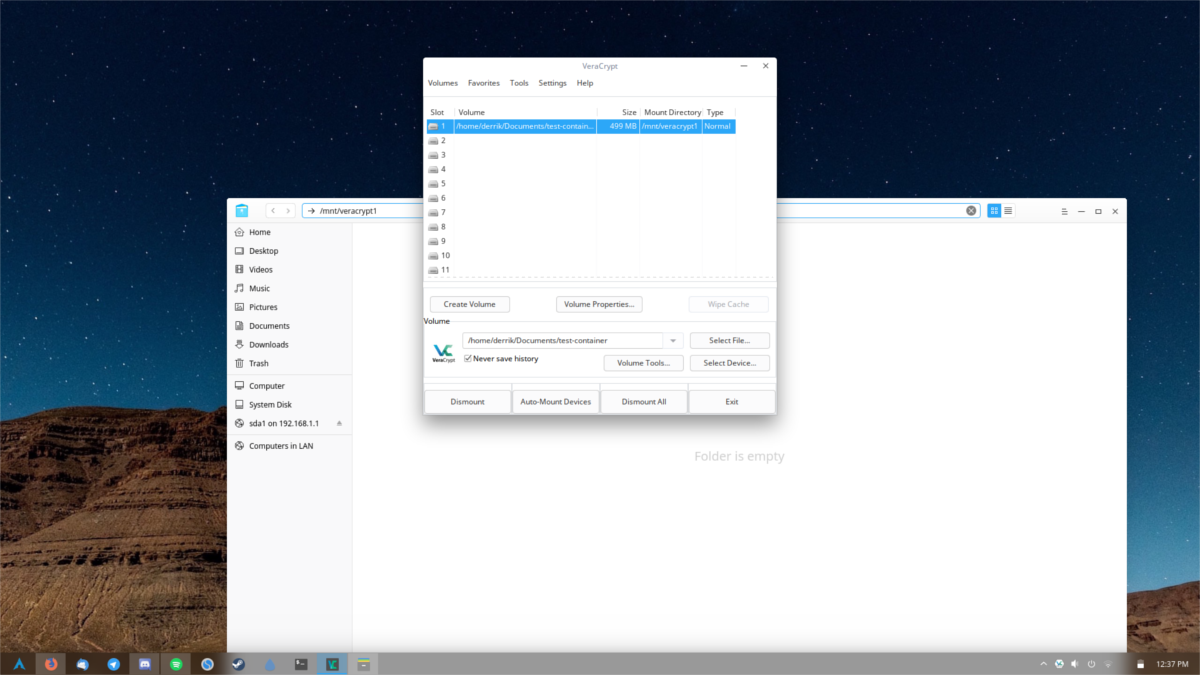Clear the file manager address bar
The image size is (1200, 675).
[970, 211]
